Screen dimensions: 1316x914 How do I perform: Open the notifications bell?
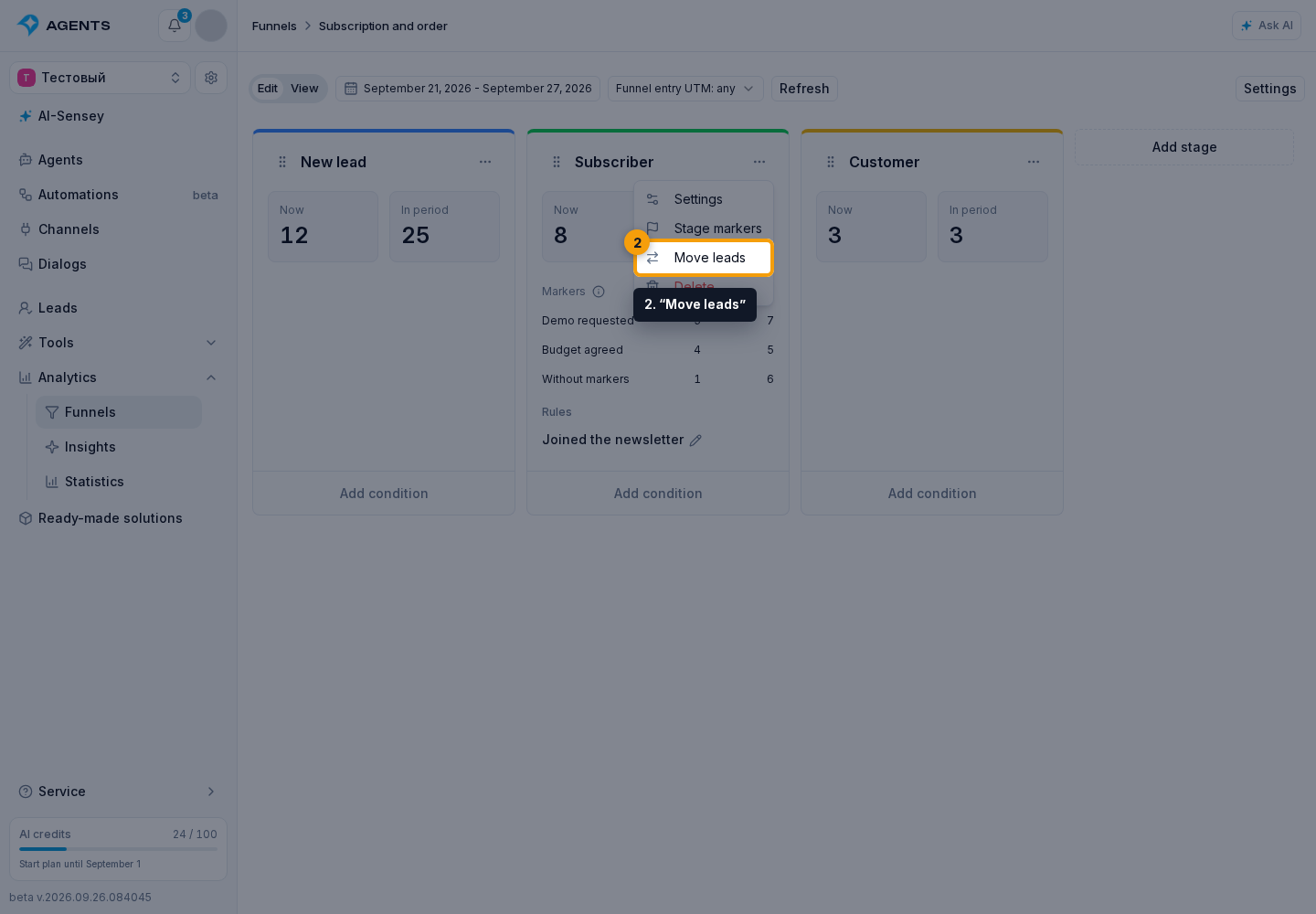click(174, 26)
